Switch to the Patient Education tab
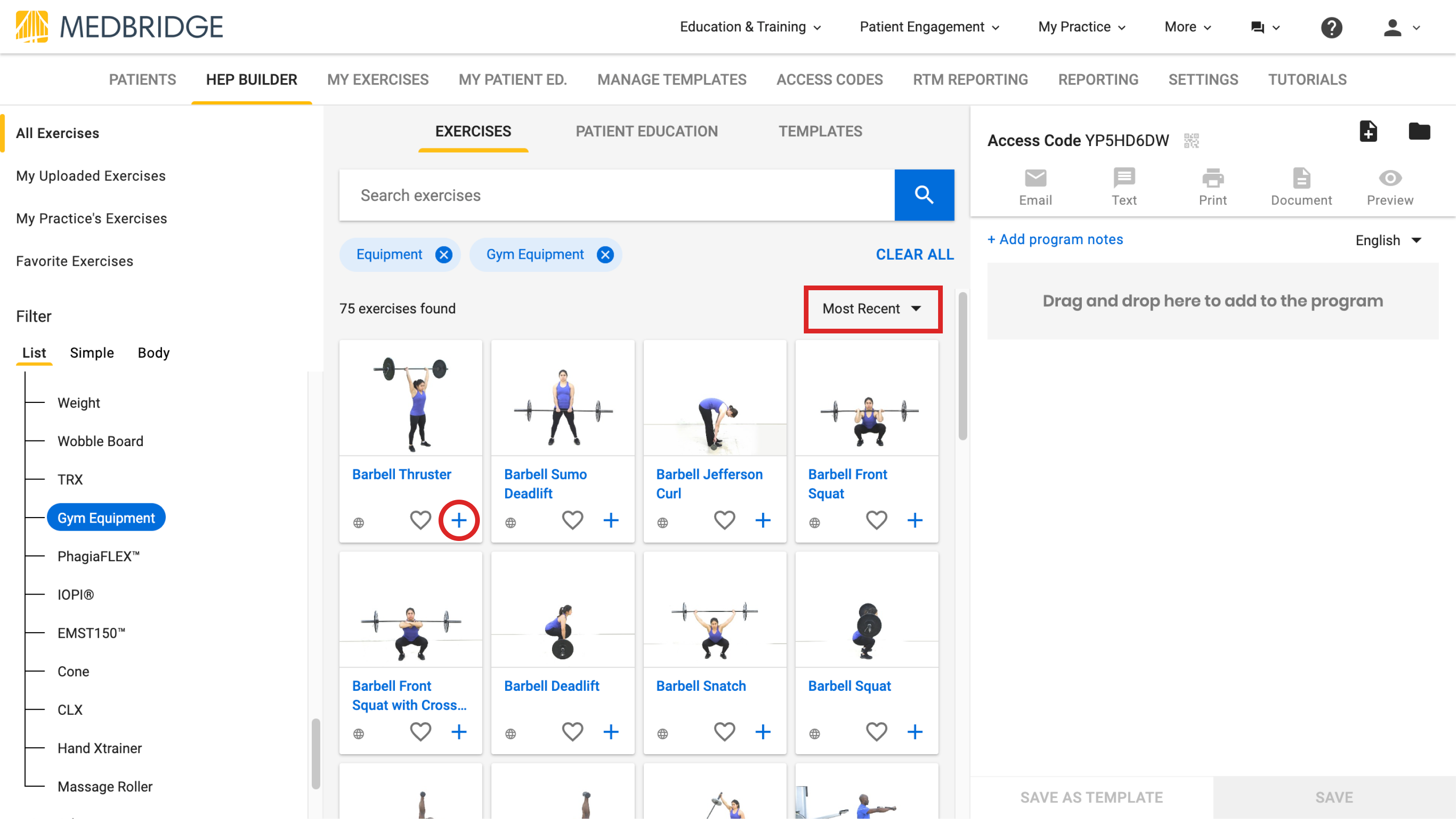This screenshot has width=1456, height=819. click(647, 131)
